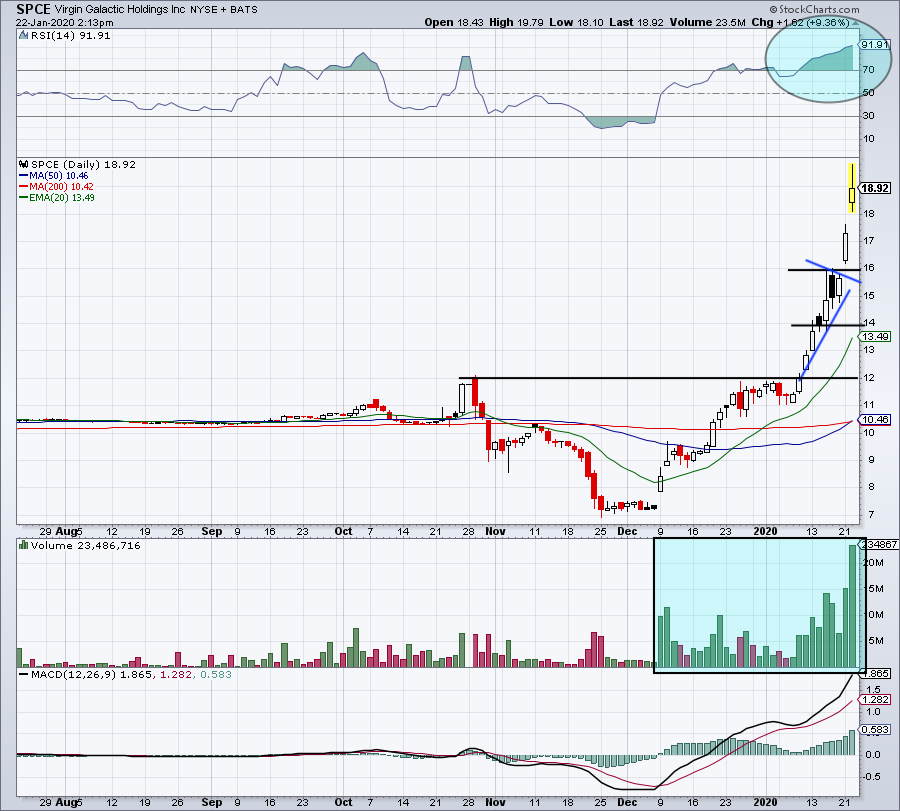Click the SPCE (Daily) 18.92 legend
900x811 pixels.
83,165
